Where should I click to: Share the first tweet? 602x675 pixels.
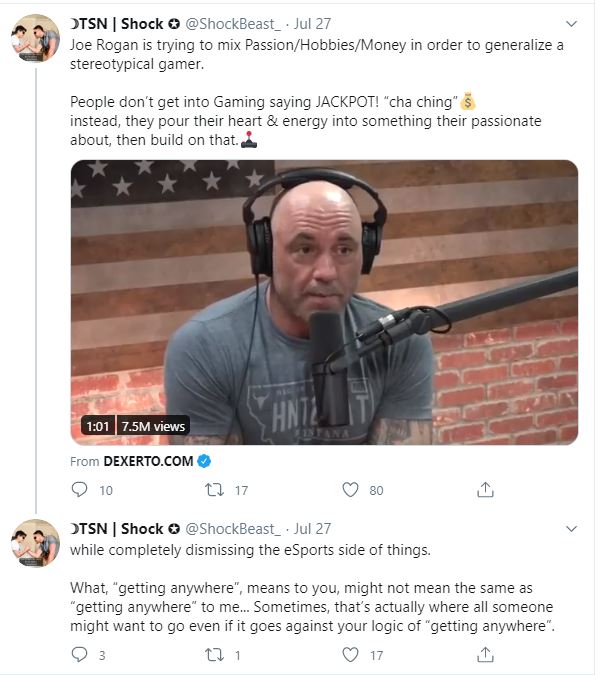[486, 490]
